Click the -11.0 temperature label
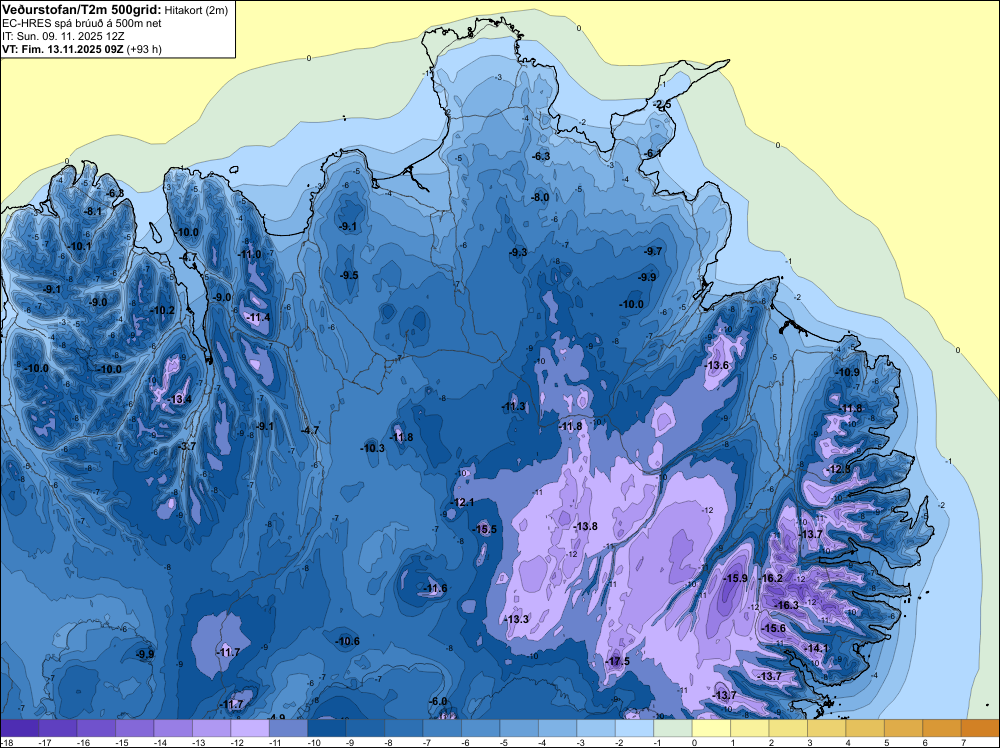Image resolution: width=1000 pixels, height=748 pixels. (250, 254)
